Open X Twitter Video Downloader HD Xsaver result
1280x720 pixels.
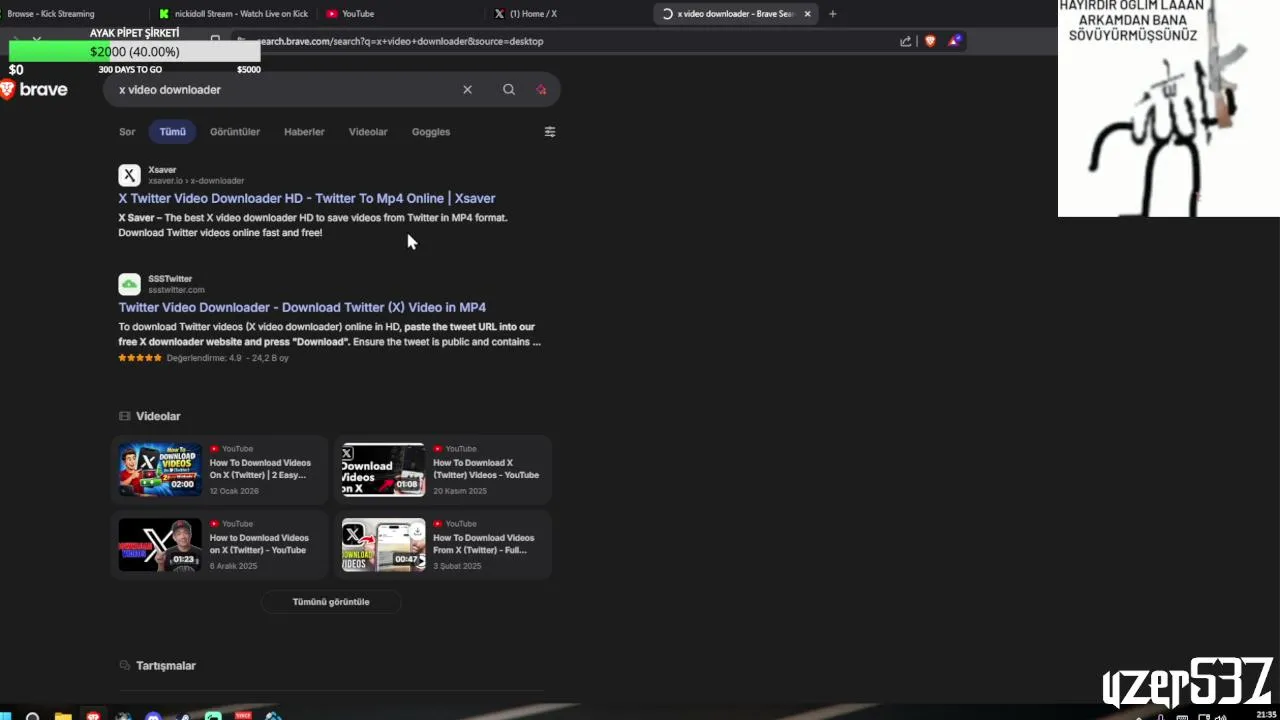[x=307, y=198]
